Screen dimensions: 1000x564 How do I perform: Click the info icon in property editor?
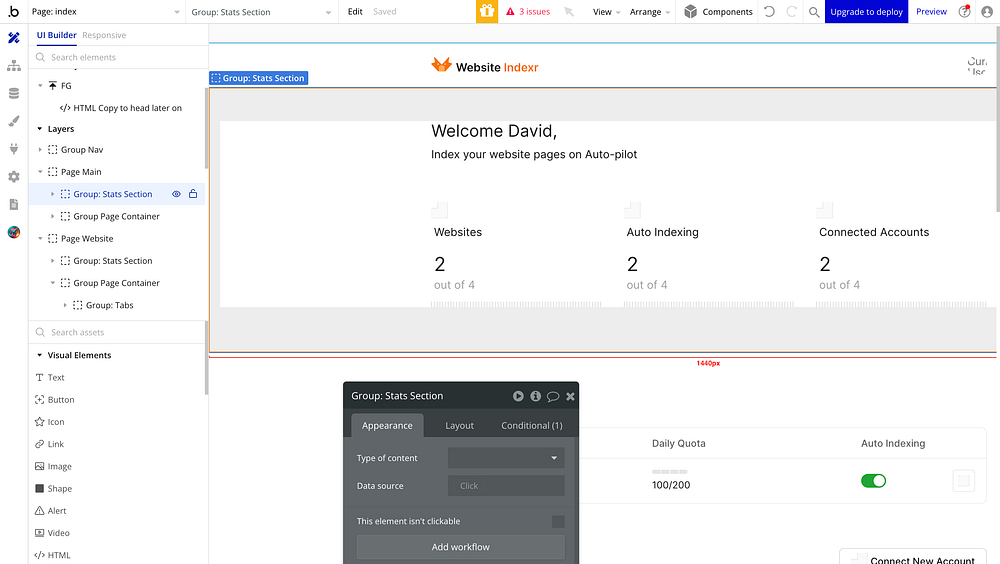click(535, 396)
